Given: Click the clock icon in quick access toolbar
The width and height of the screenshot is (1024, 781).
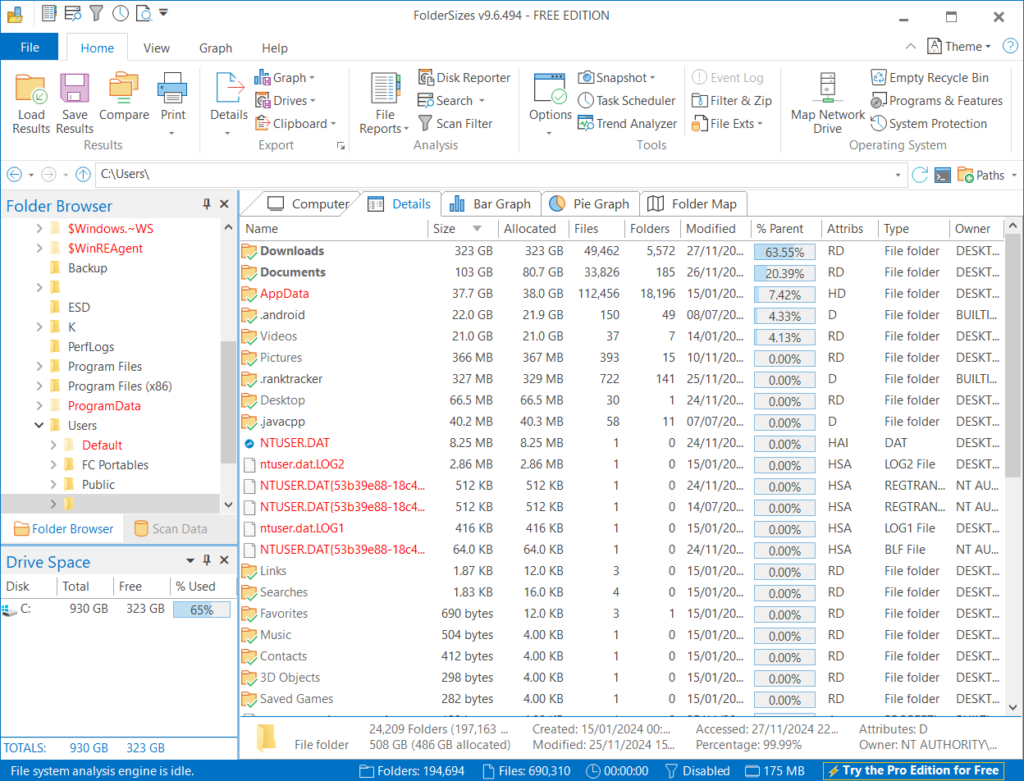Looking at the screenshot, I should point(120,13).
